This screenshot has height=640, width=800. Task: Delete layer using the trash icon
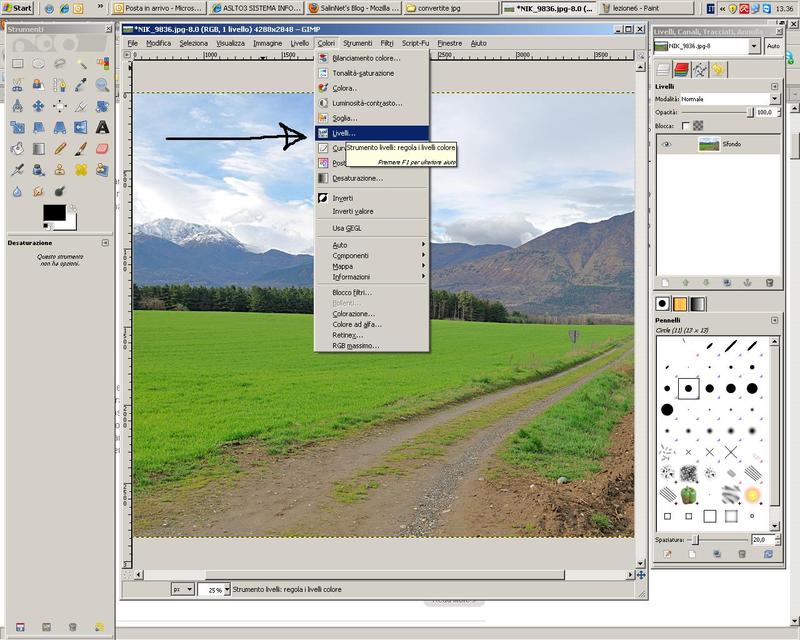point(769,283)
